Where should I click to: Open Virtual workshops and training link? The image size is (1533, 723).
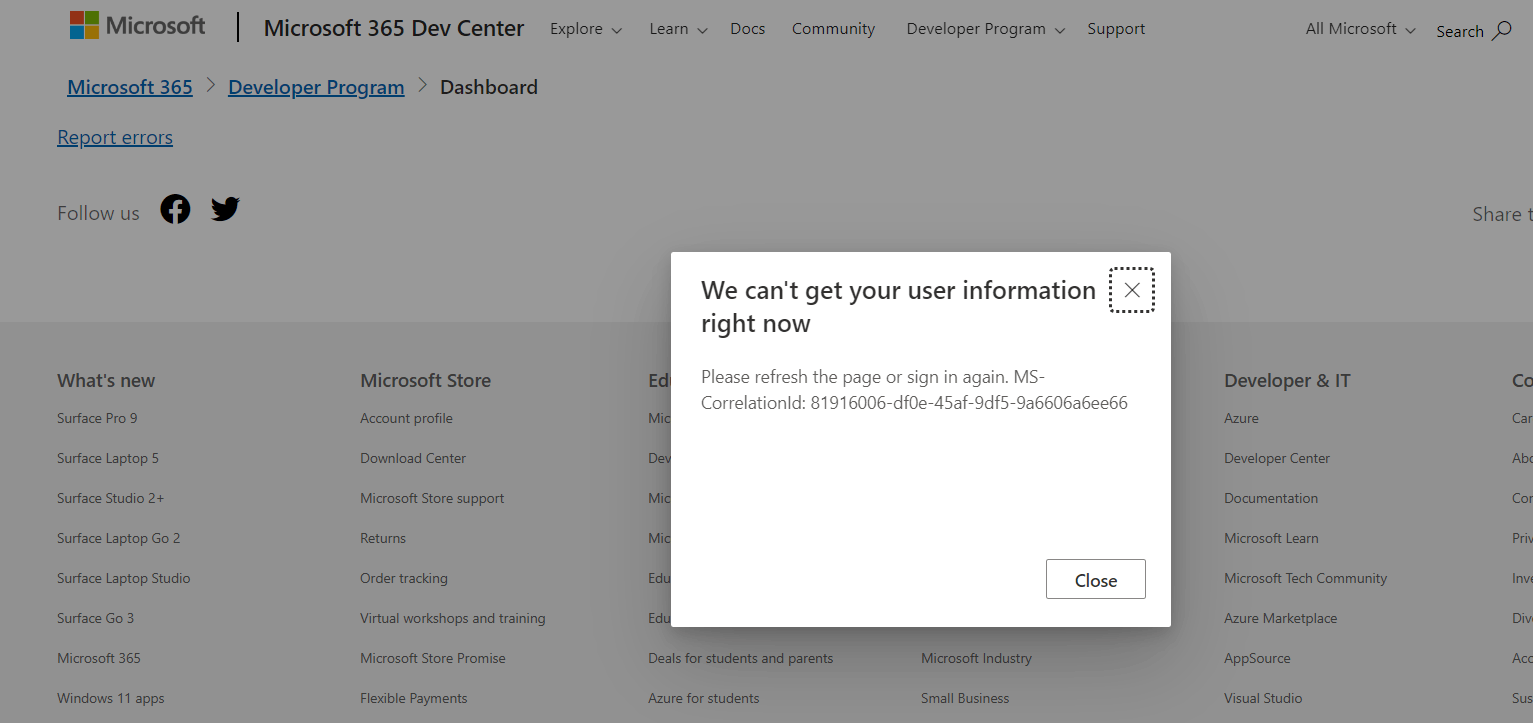pos(453,618)
